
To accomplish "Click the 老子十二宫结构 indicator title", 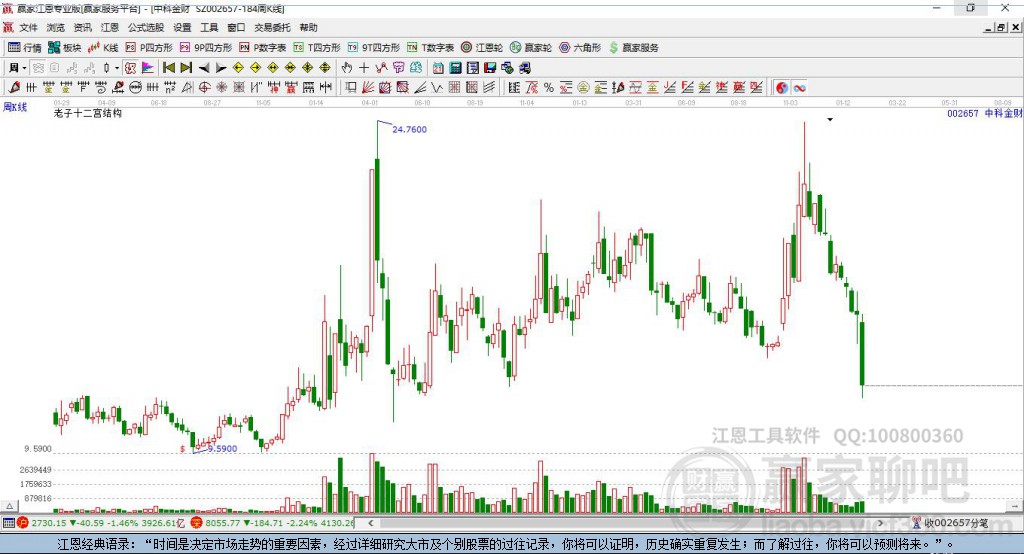I will click(x=88, y=113).
